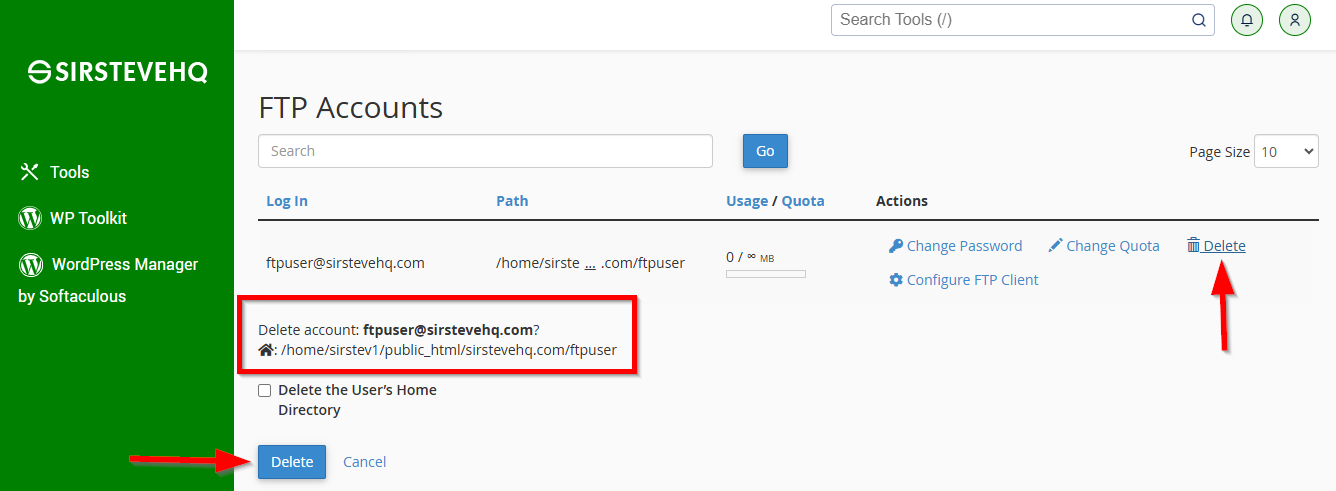Image resolution: width=1336 pixels, height=491 pixels.
Task: Sort by Quota column header
Action: [x=803, y=201]
